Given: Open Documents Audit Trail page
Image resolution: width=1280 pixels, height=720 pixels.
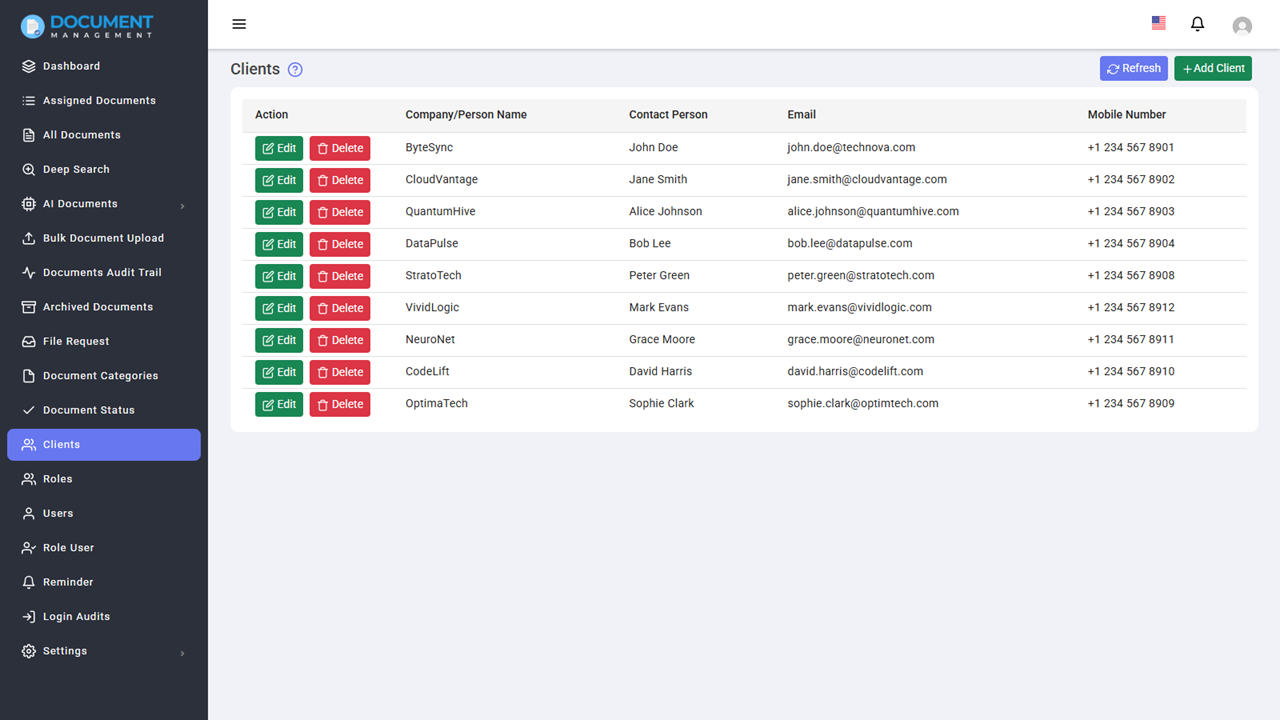Looking at the screenshot, I should (x=104, y=273).
